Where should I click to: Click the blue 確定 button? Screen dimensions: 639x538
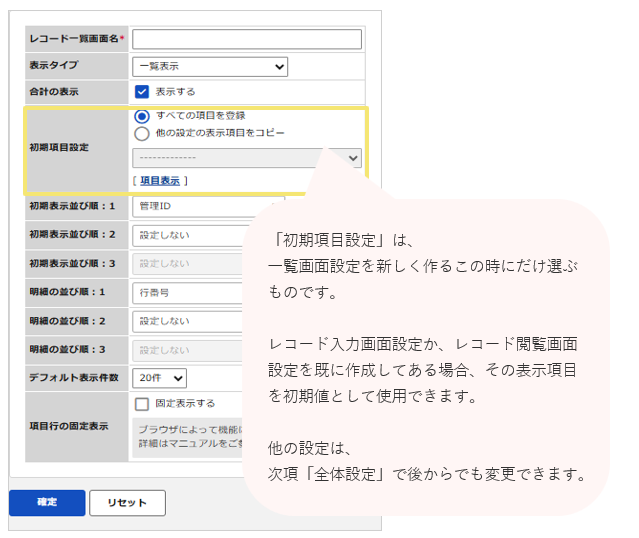[x=47, y=503]
